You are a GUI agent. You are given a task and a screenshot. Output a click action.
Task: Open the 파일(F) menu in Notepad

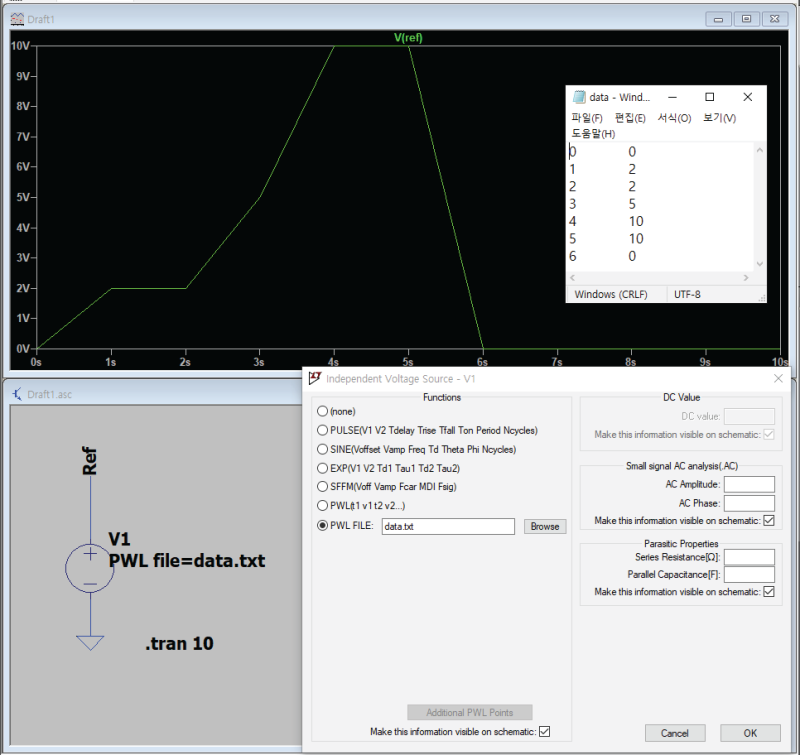tap(587, 118)
